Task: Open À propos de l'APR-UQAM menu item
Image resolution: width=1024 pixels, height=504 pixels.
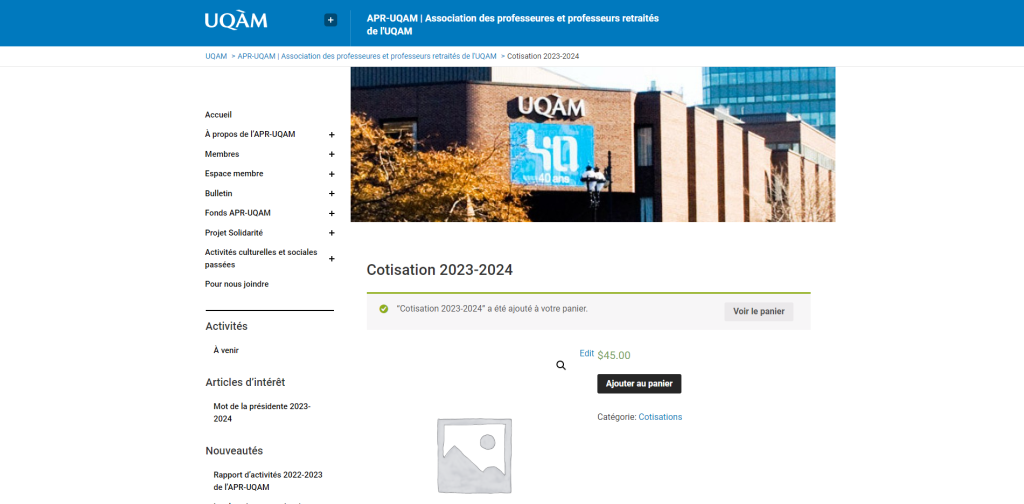Action: tap(250, 134)
